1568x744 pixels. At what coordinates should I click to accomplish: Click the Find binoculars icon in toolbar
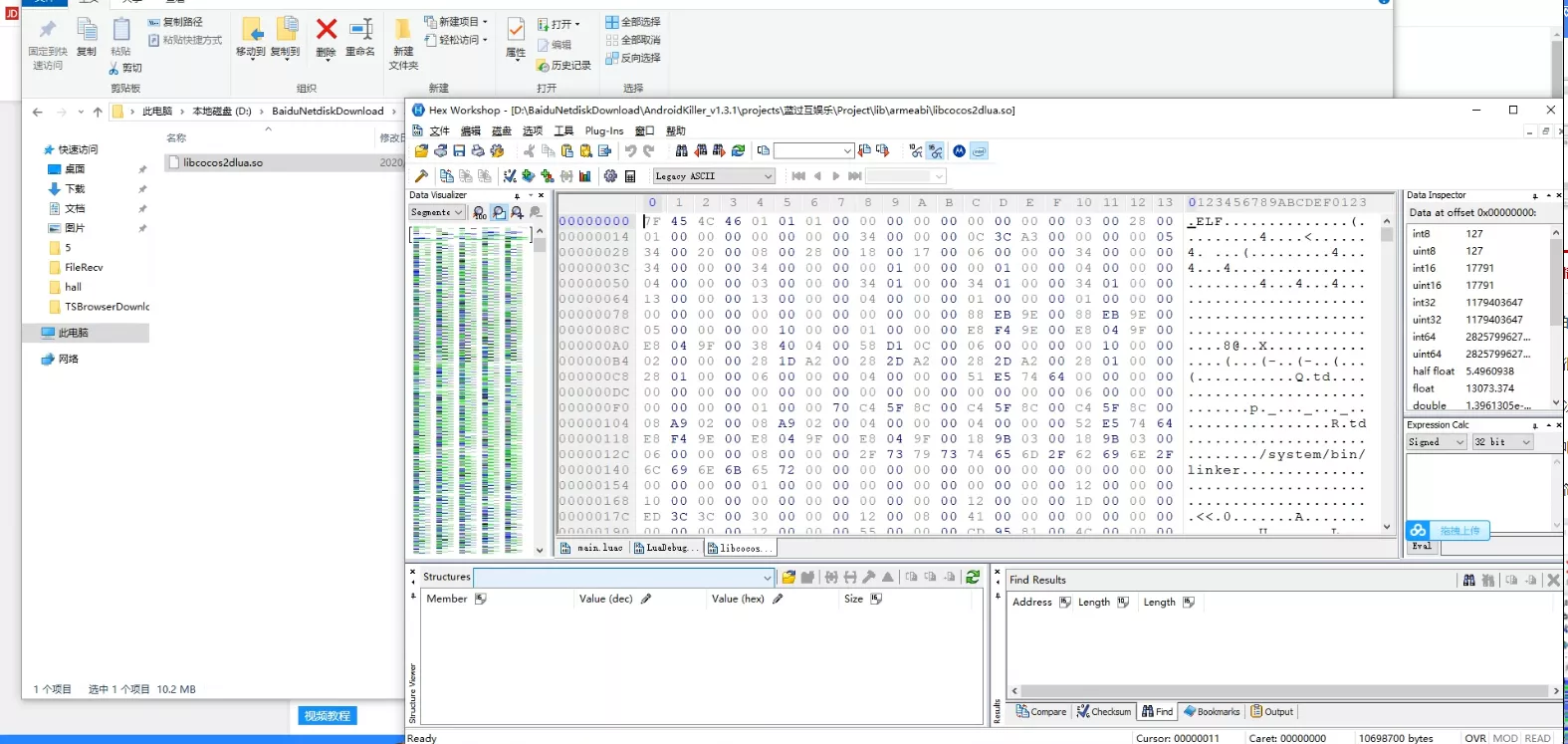point(682,150)
